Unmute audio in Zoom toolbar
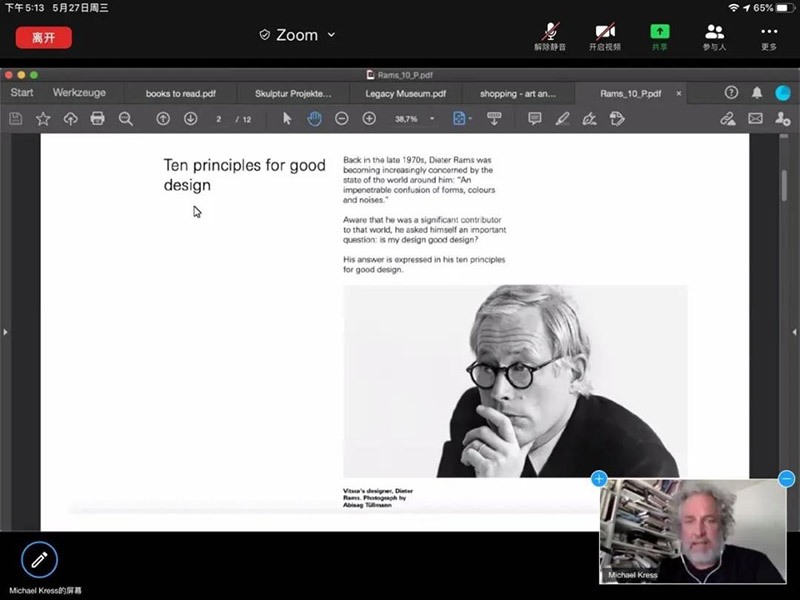The image size is (800, 600). click(549, 35)
